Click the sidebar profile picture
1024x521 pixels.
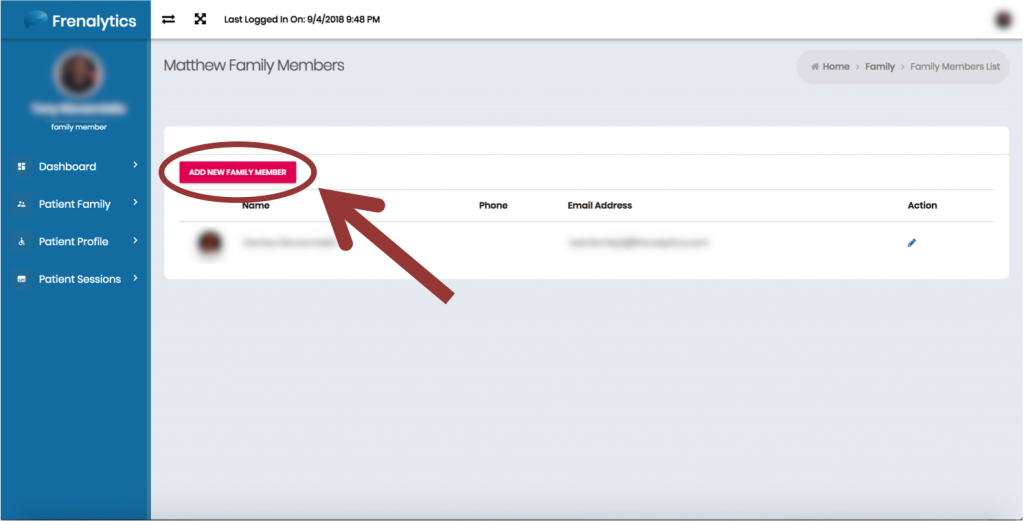tap(78, 74)
